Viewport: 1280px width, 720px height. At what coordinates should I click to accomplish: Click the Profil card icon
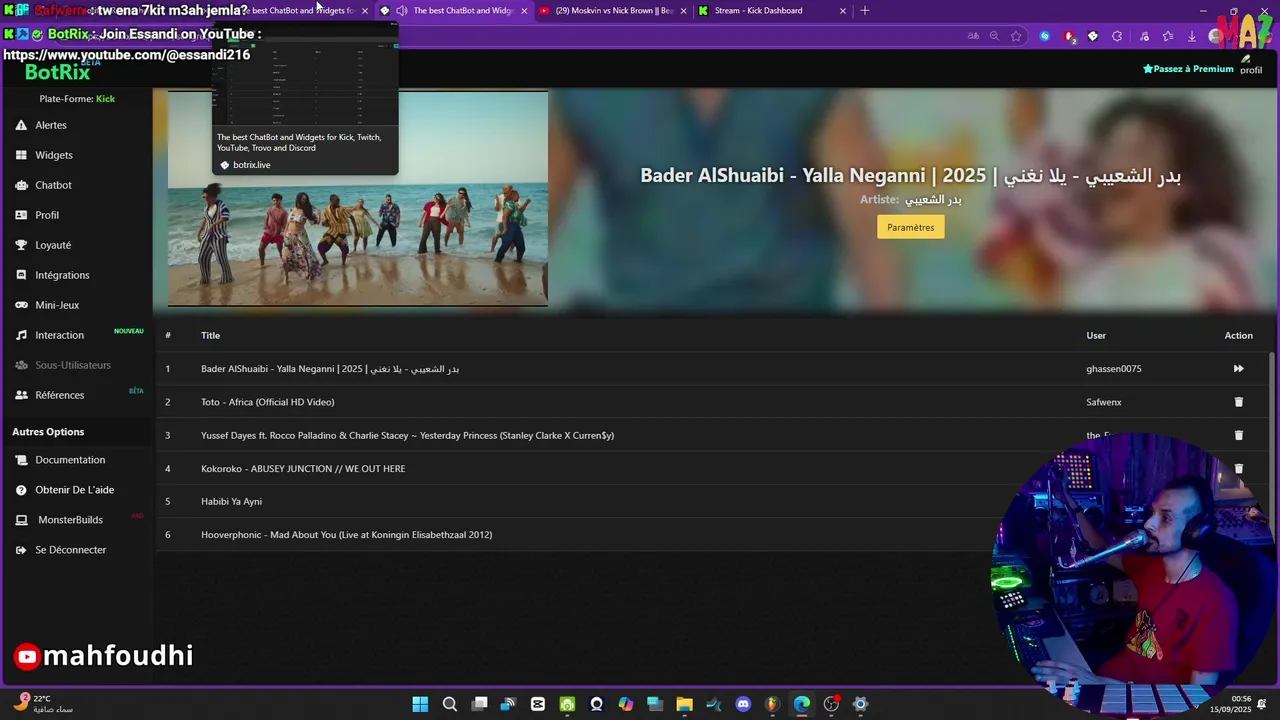(21, 215)
